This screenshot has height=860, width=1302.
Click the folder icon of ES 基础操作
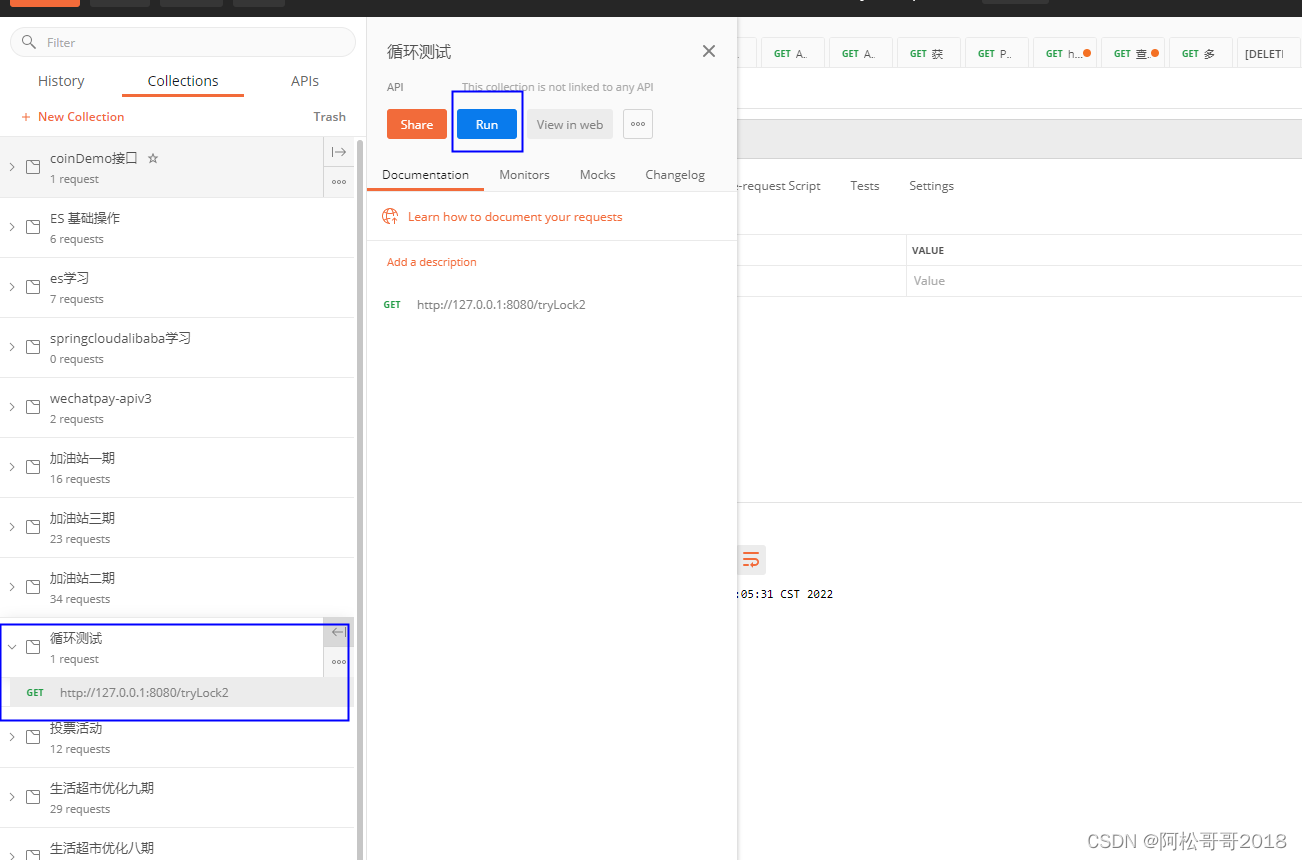click(x=33, y=227)
